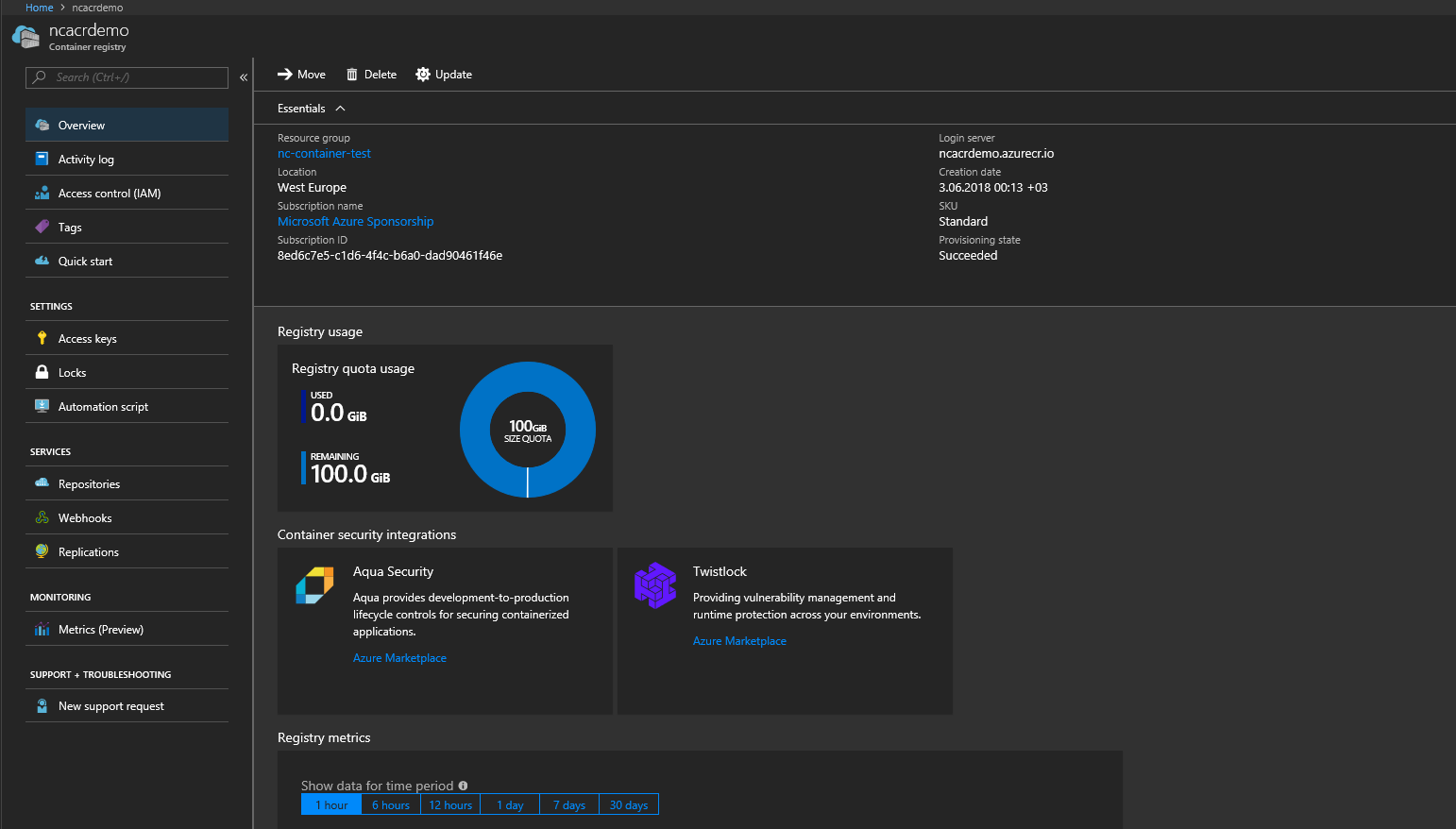The width and height of the screenshot is (1456, 829).
Task: Open the Quick start page
Action: 127,261
